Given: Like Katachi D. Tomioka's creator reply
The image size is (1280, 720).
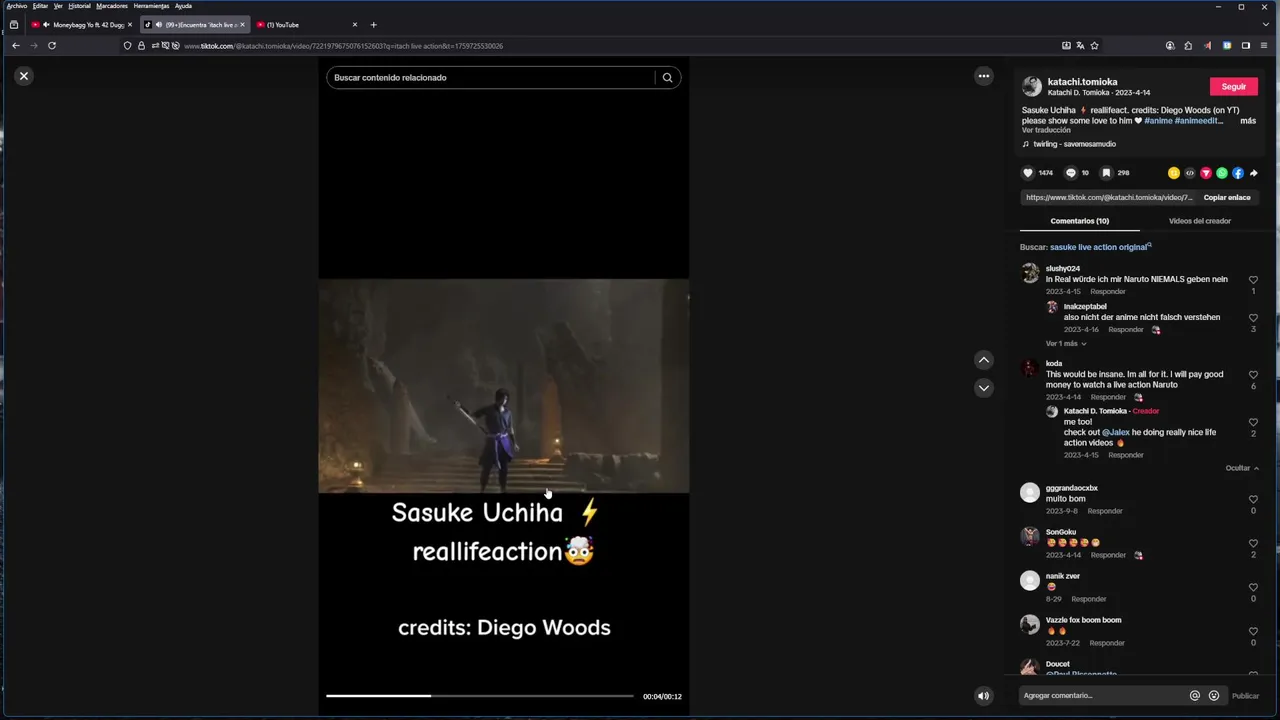Looking at the screenshot, I should tap(1253, 422).
